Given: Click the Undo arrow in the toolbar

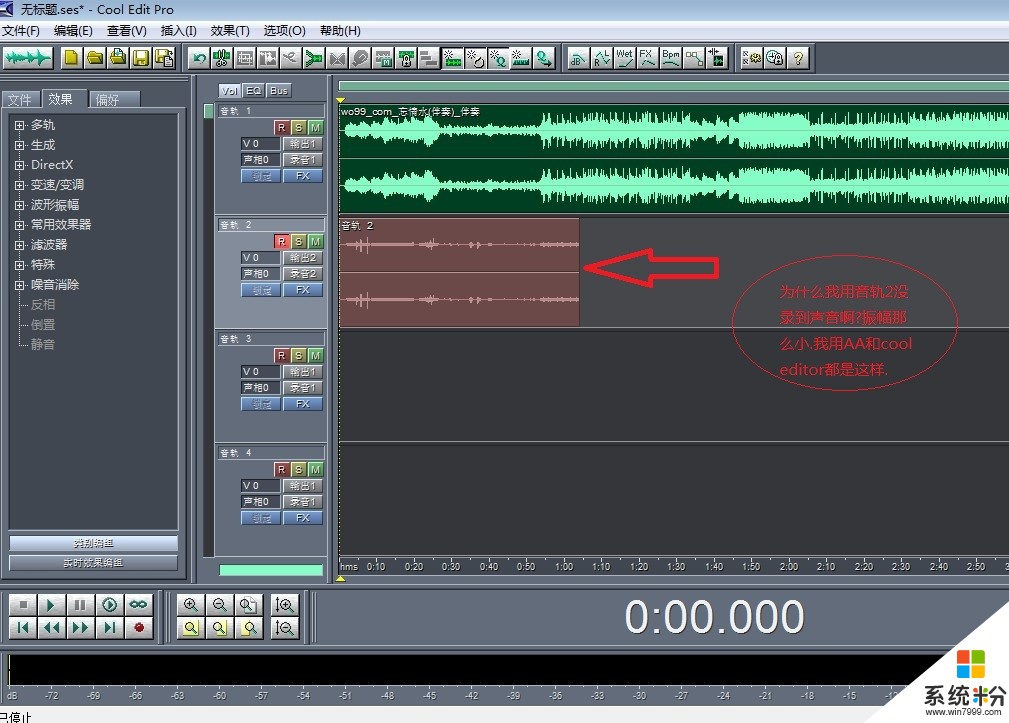Looking at the screenshot, I should 199,58.
